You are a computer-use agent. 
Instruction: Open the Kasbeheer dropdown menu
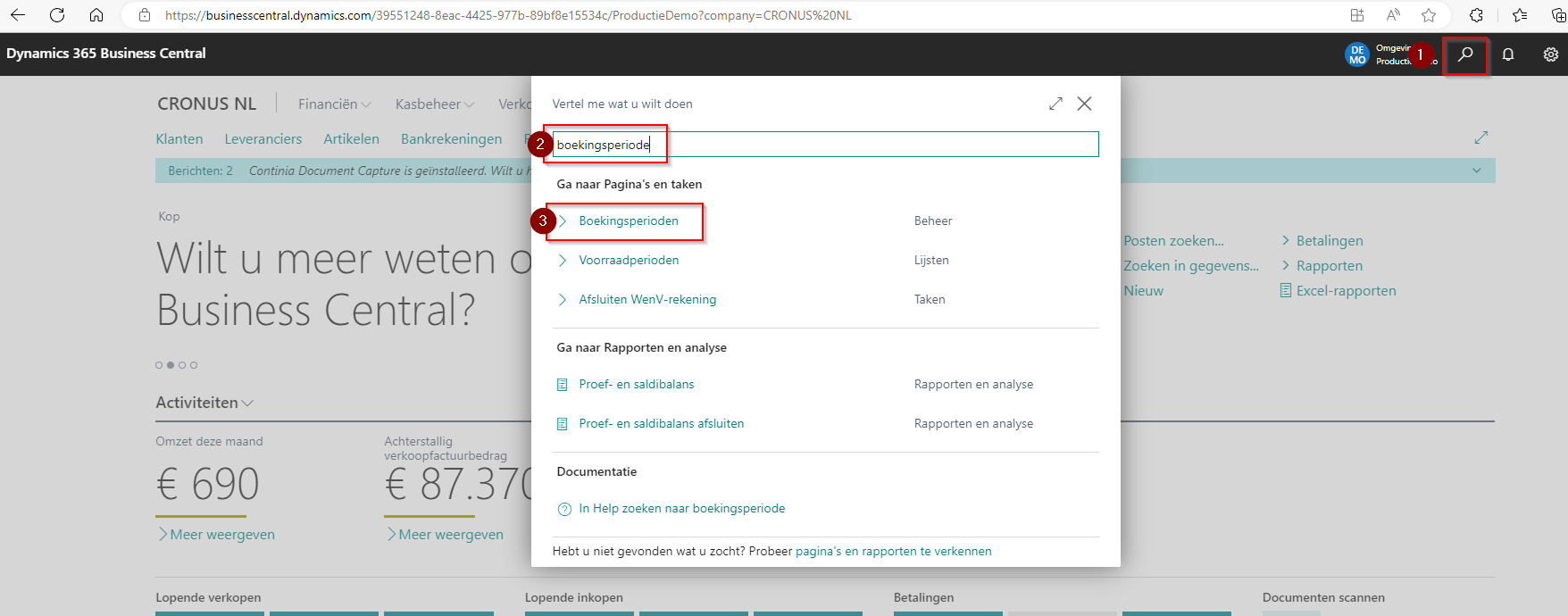pos(435,104)
